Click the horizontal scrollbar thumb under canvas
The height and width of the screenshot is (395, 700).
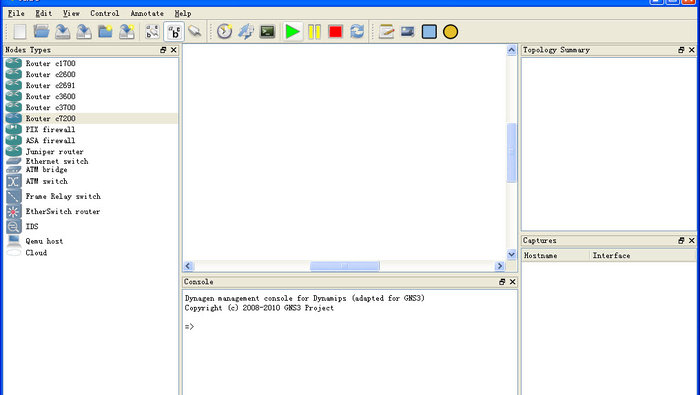click(345, 266)
